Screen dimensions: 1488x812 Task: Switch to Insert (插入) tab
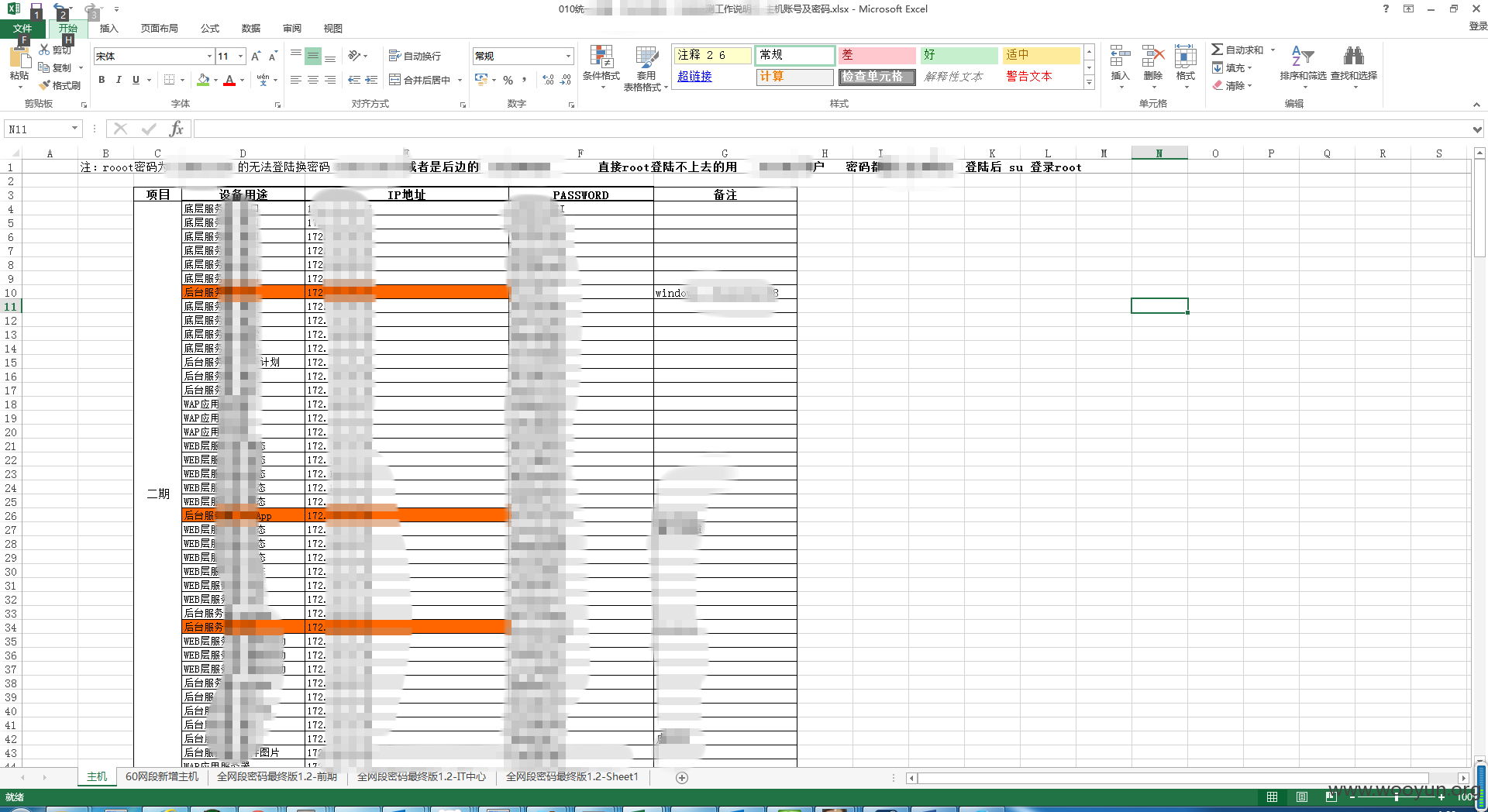[109, 29]
